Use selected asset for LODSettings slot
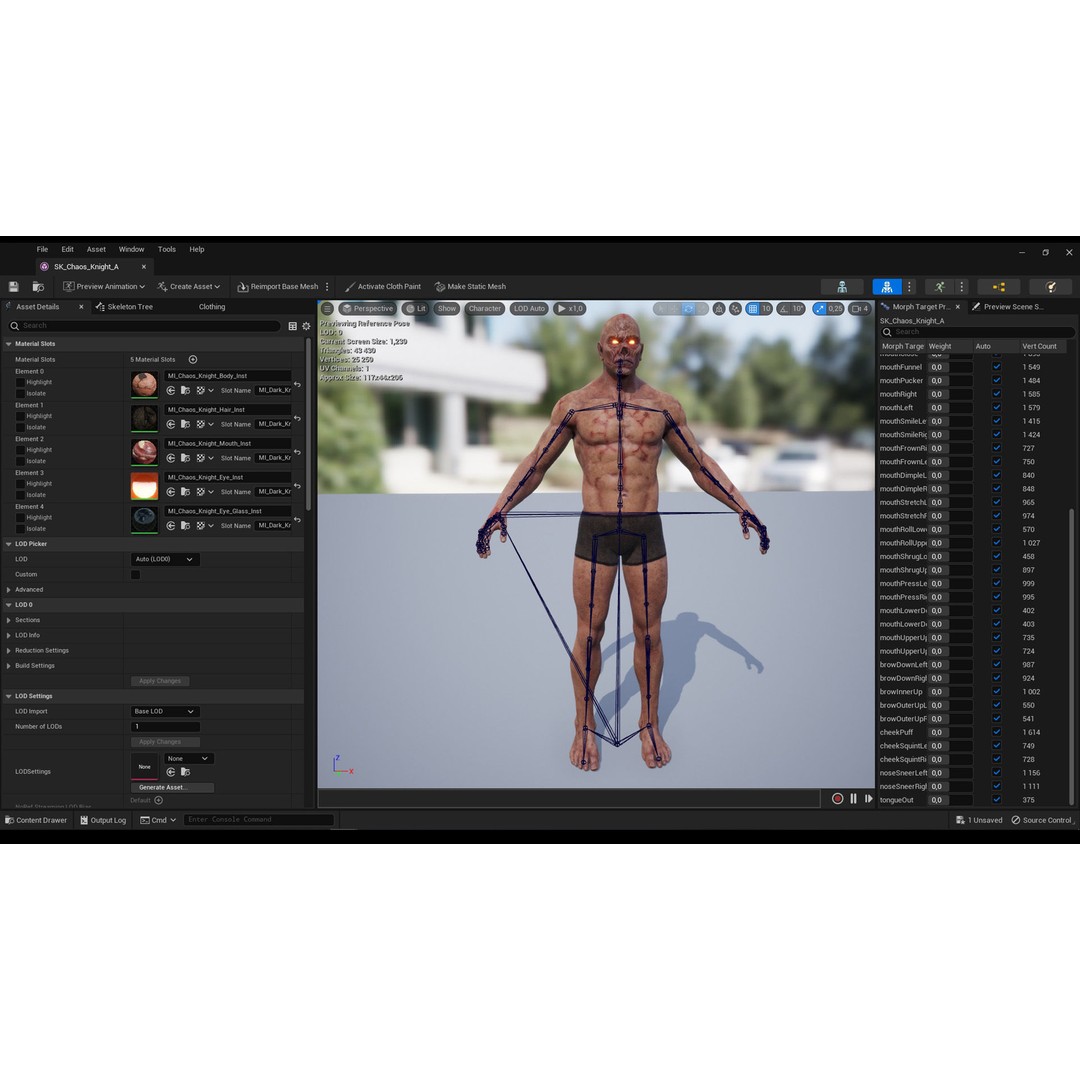The width and height of the screenshot is (1080, 1080). pyautogui.click(x=171, y=772)
